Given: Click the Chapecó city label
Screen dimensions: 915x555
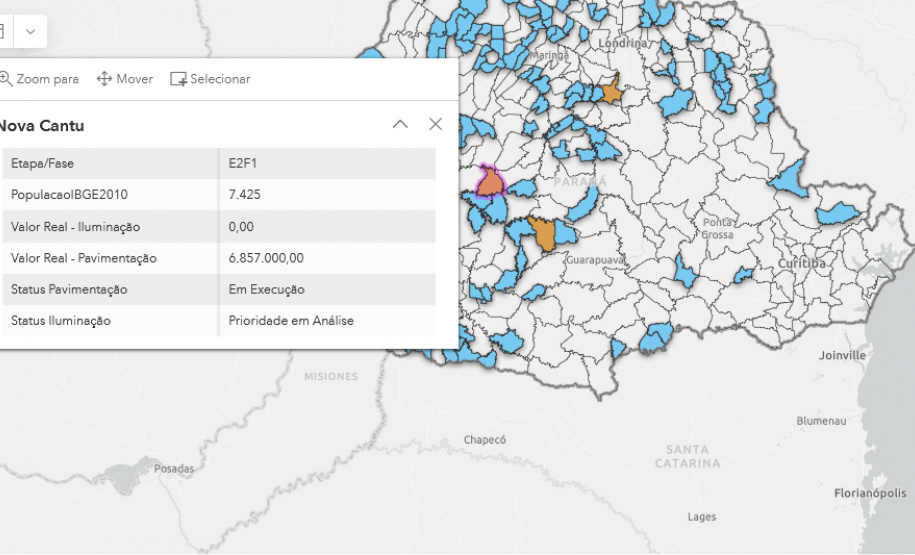Looking at the screenshot, I should tap(485, 439).
